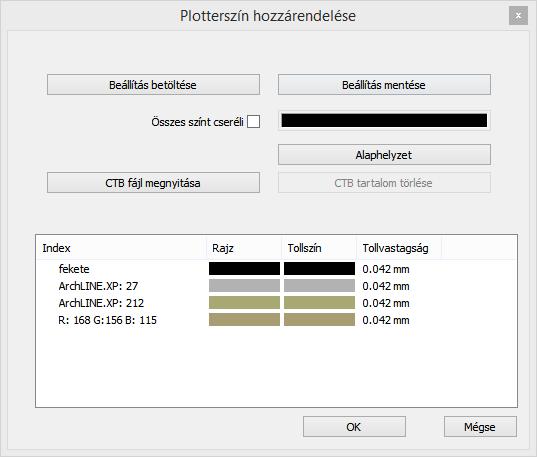Change the Tollszín swatch for fekete
537x457 pixels.
click(x=320, y=269)
